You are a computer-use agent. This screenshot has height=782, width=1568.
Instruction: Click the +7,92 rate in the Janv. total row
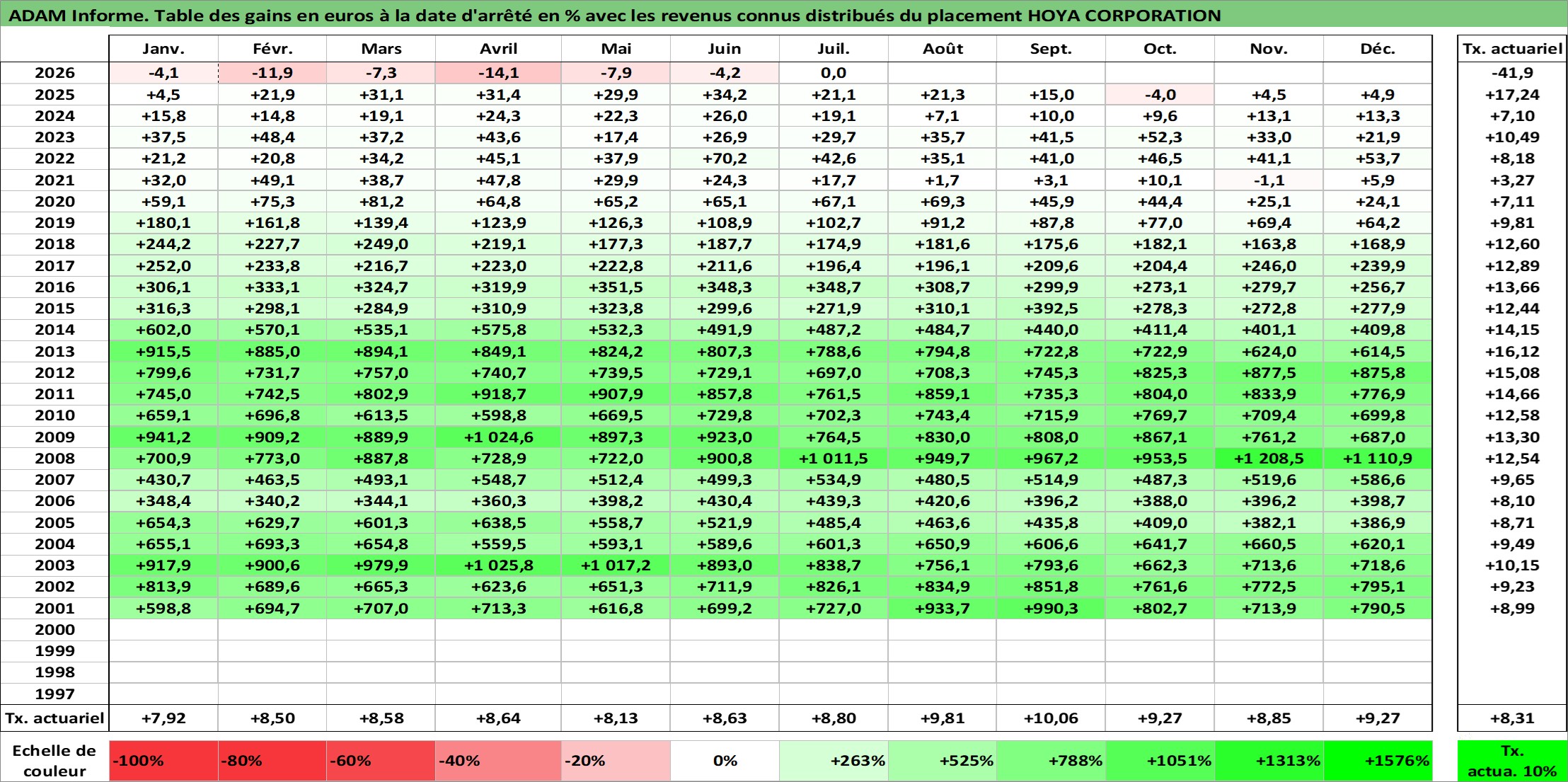coord(163,718)
